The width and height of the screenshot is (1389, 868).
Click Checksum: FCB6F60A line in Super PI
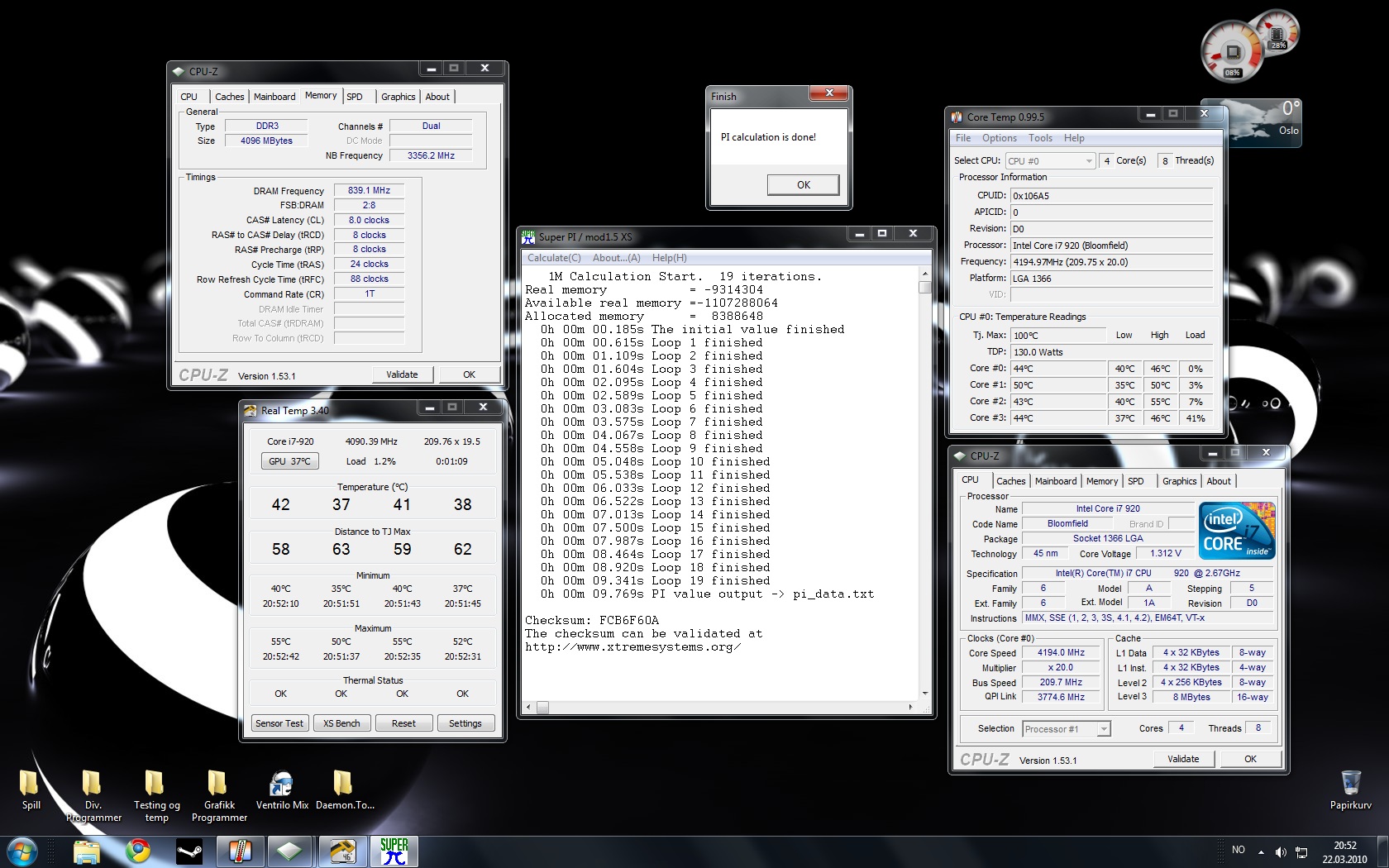pyautogui.click(x=592, y=620)
